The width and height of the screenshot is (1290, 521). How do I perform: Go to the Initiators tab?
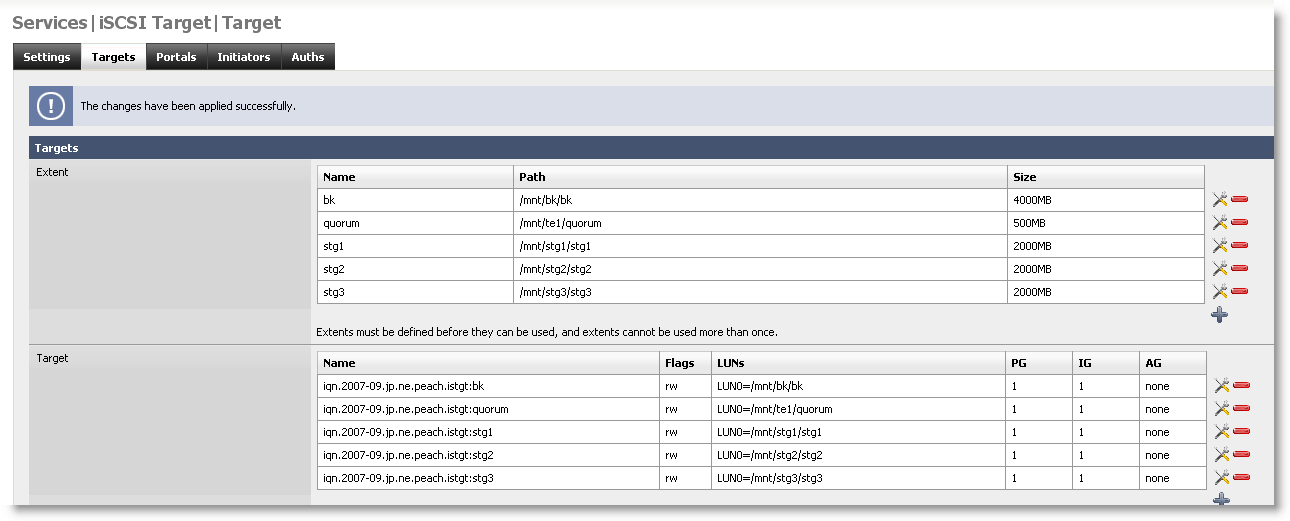[244, 57]
